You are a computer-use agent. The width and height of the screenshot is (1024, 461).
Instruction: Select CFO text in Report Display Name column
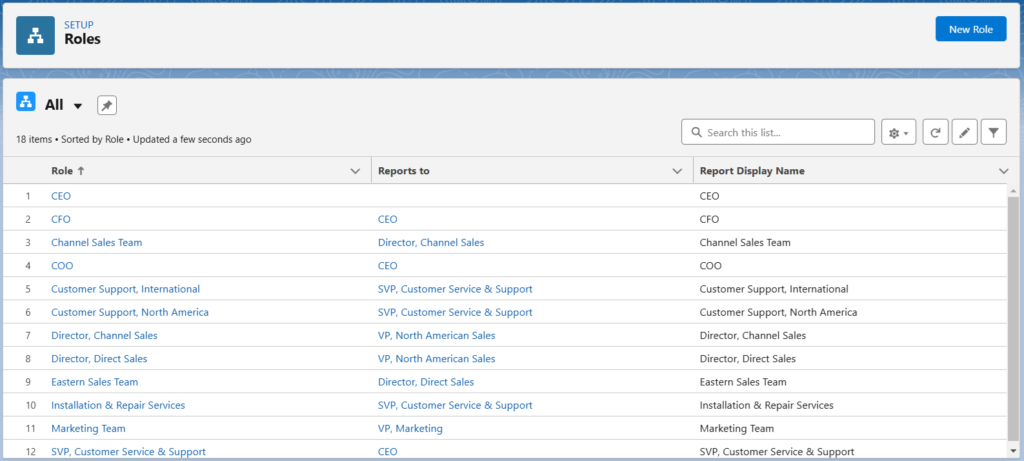(709, 219)
